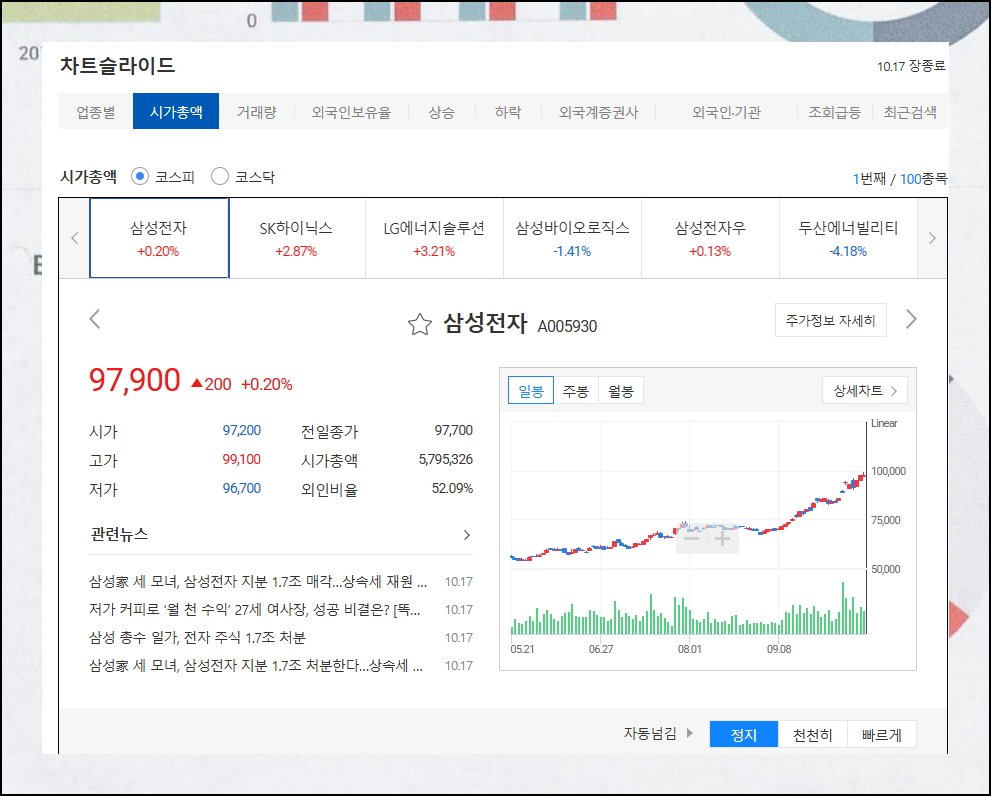This screenshot has width=991, height=796.
Task: Open news 삼성家 세 모녀 1.7조 처분한다
Action: 256,665
